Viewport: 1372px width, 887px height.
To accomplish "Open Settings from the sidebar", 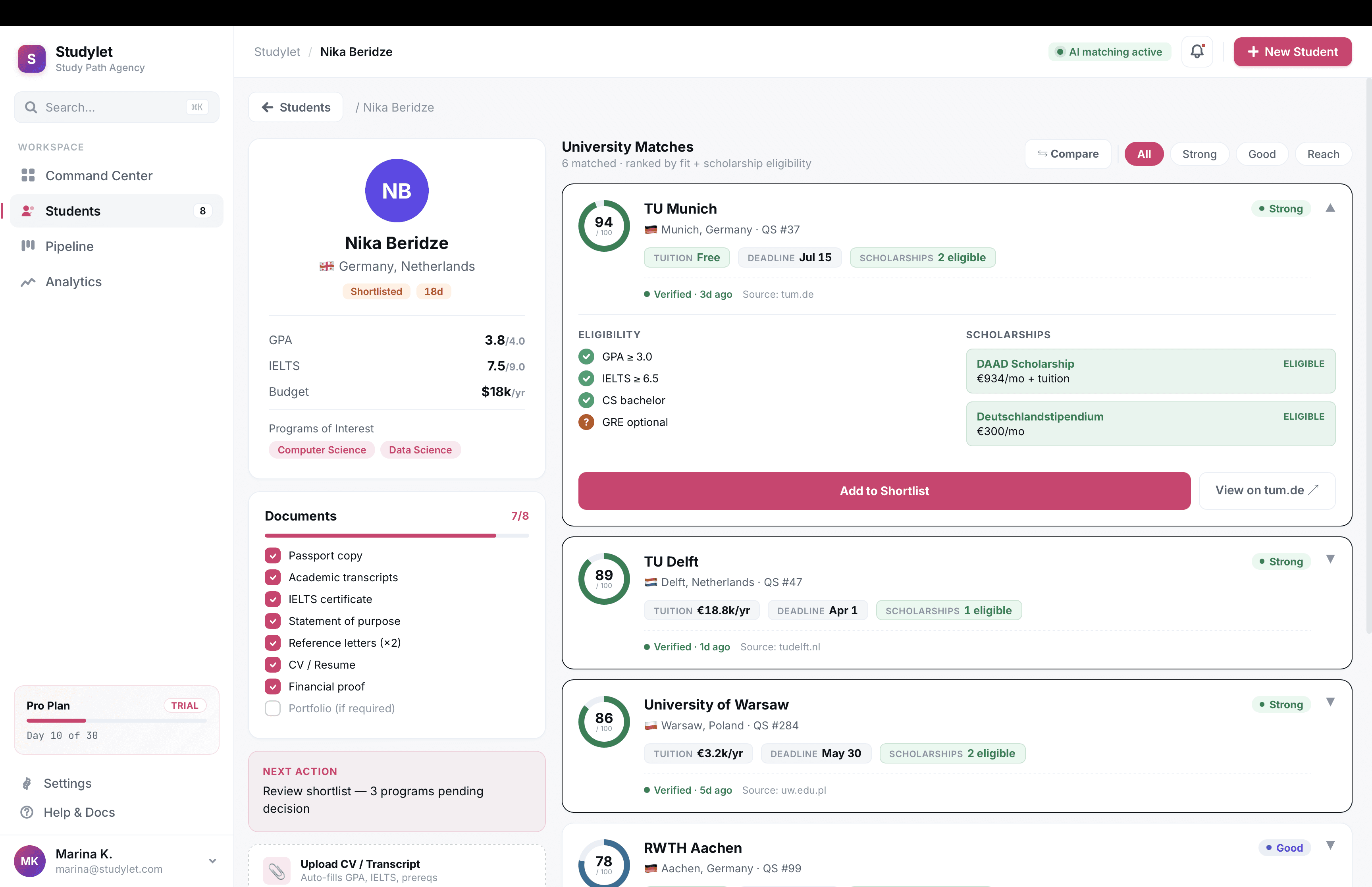I will (67, 783).
